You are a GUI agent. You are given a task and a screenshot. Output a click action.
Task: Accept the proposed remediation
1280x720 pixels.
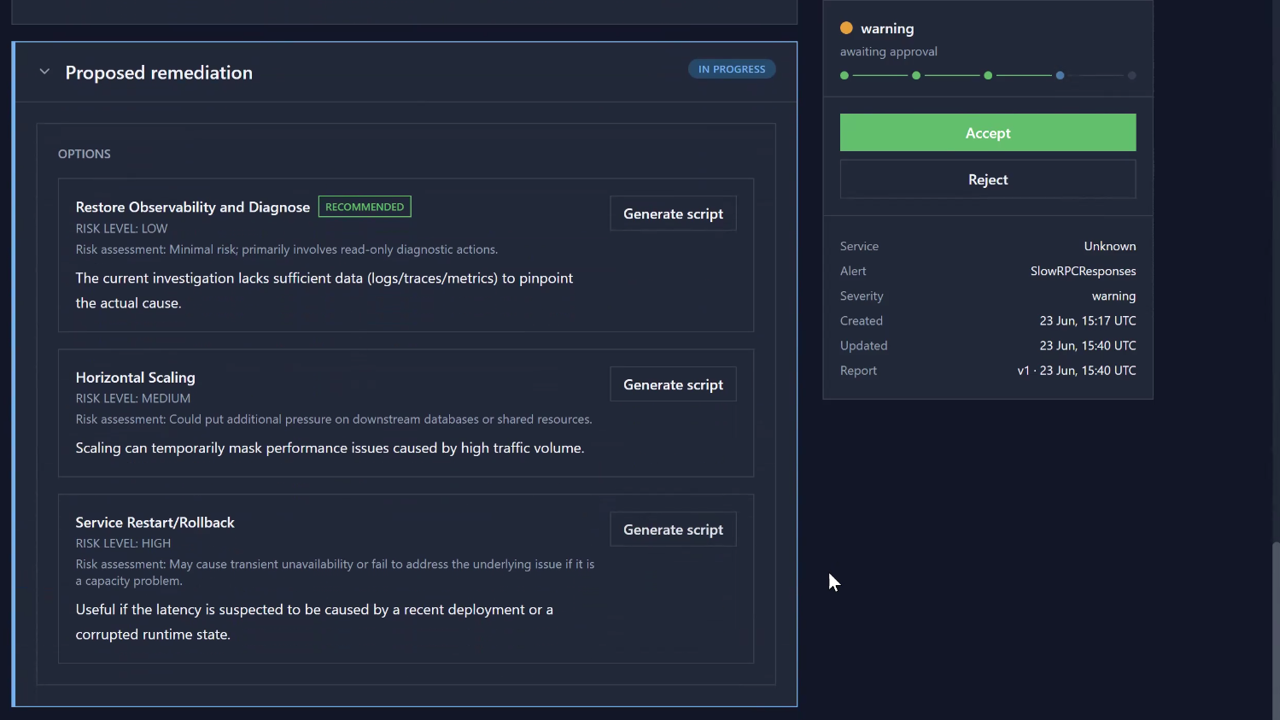pos(988,133)
